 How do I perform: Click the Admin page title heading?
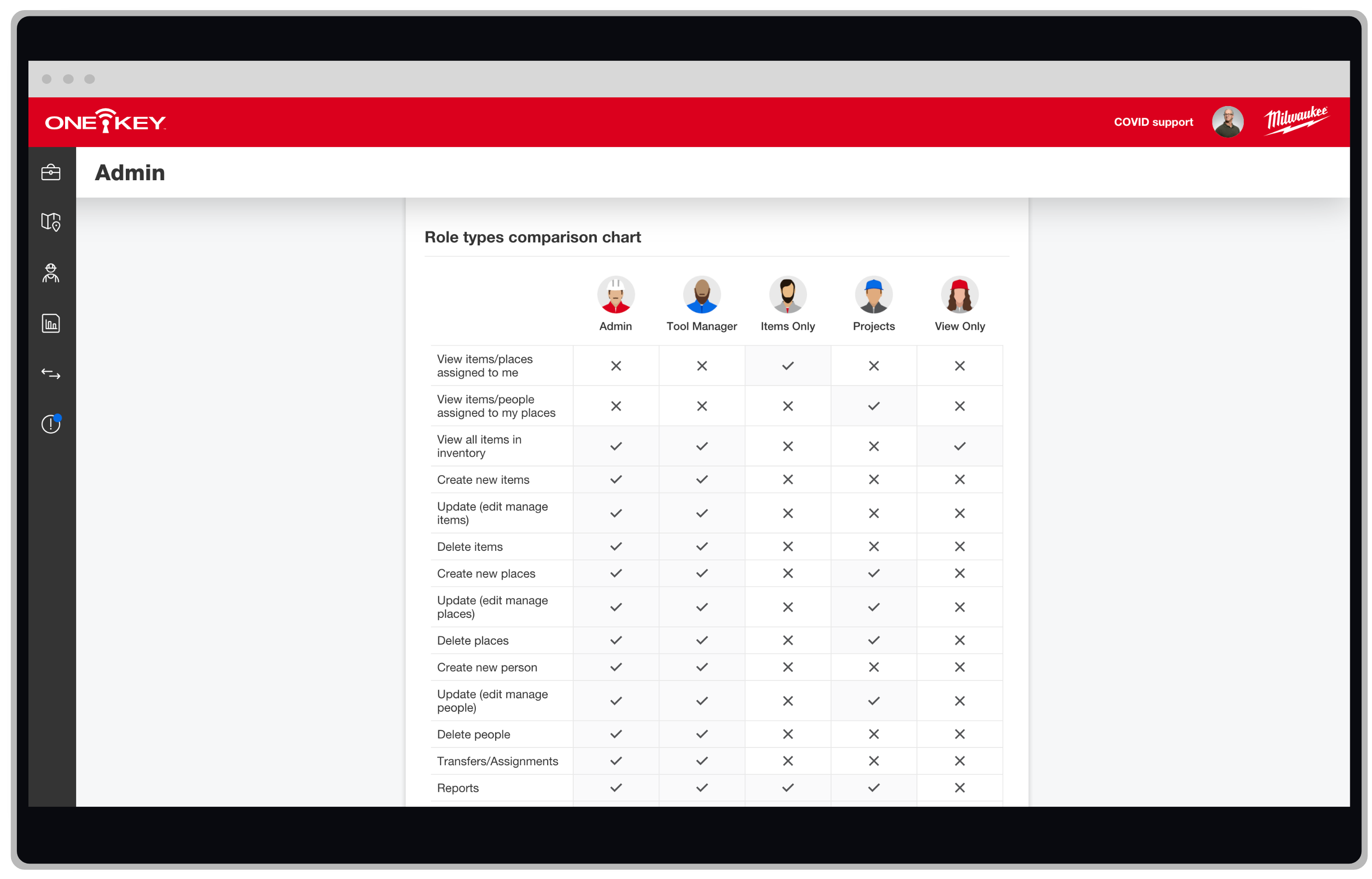129,172
